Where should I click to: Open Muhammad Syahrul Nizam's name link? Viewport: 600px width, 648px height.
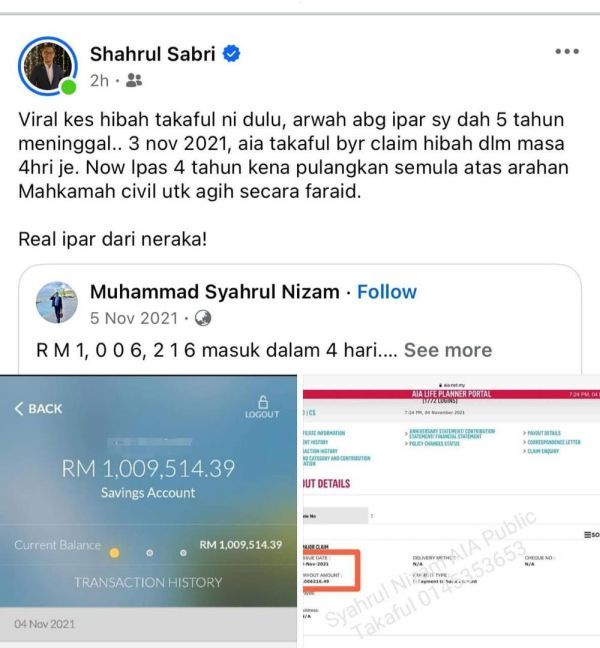click(x=215, y=292)
